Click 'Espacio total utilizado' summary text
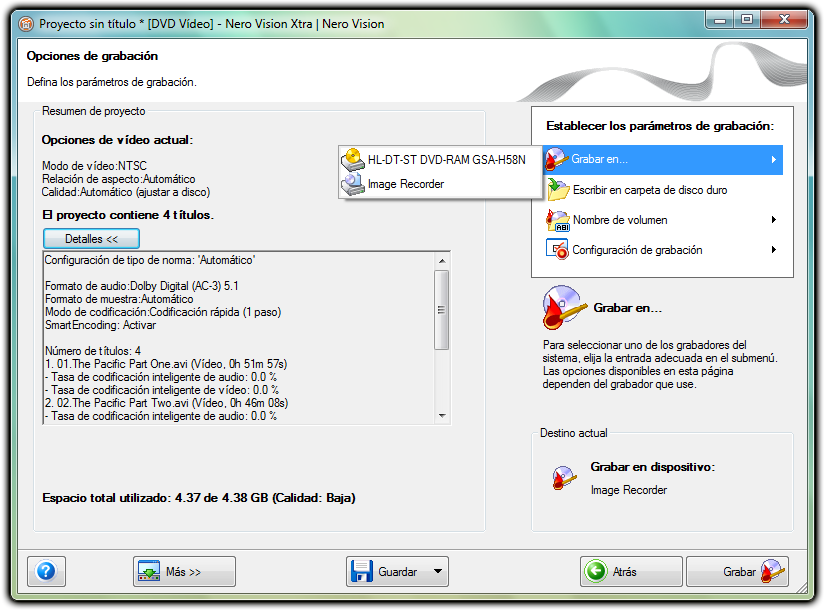The image size is (825, 610). tap(198, 498)
